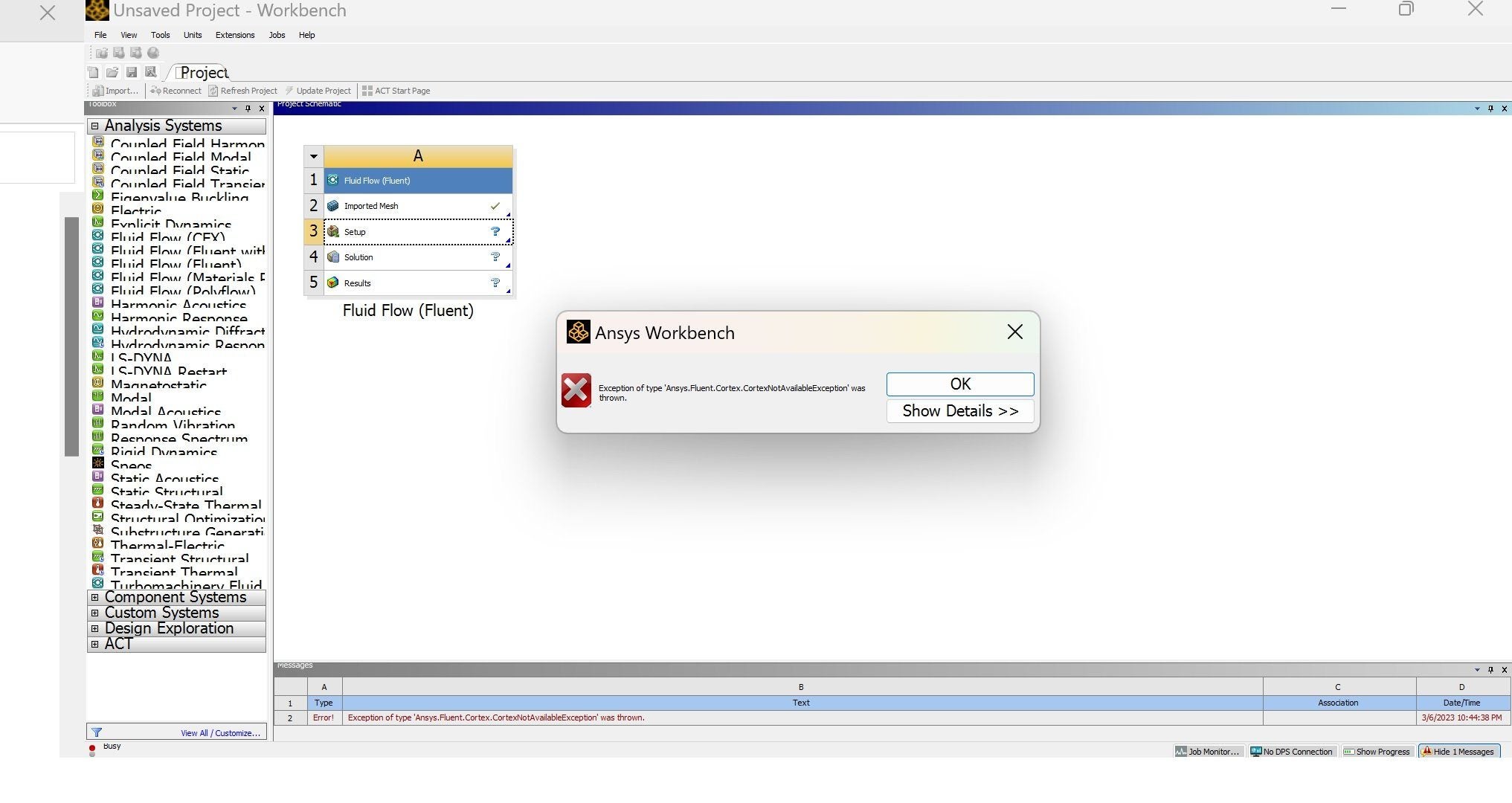This screenshot has height=803, width=1512.
Task: Click the Save As icon
Action: (151, 72)
